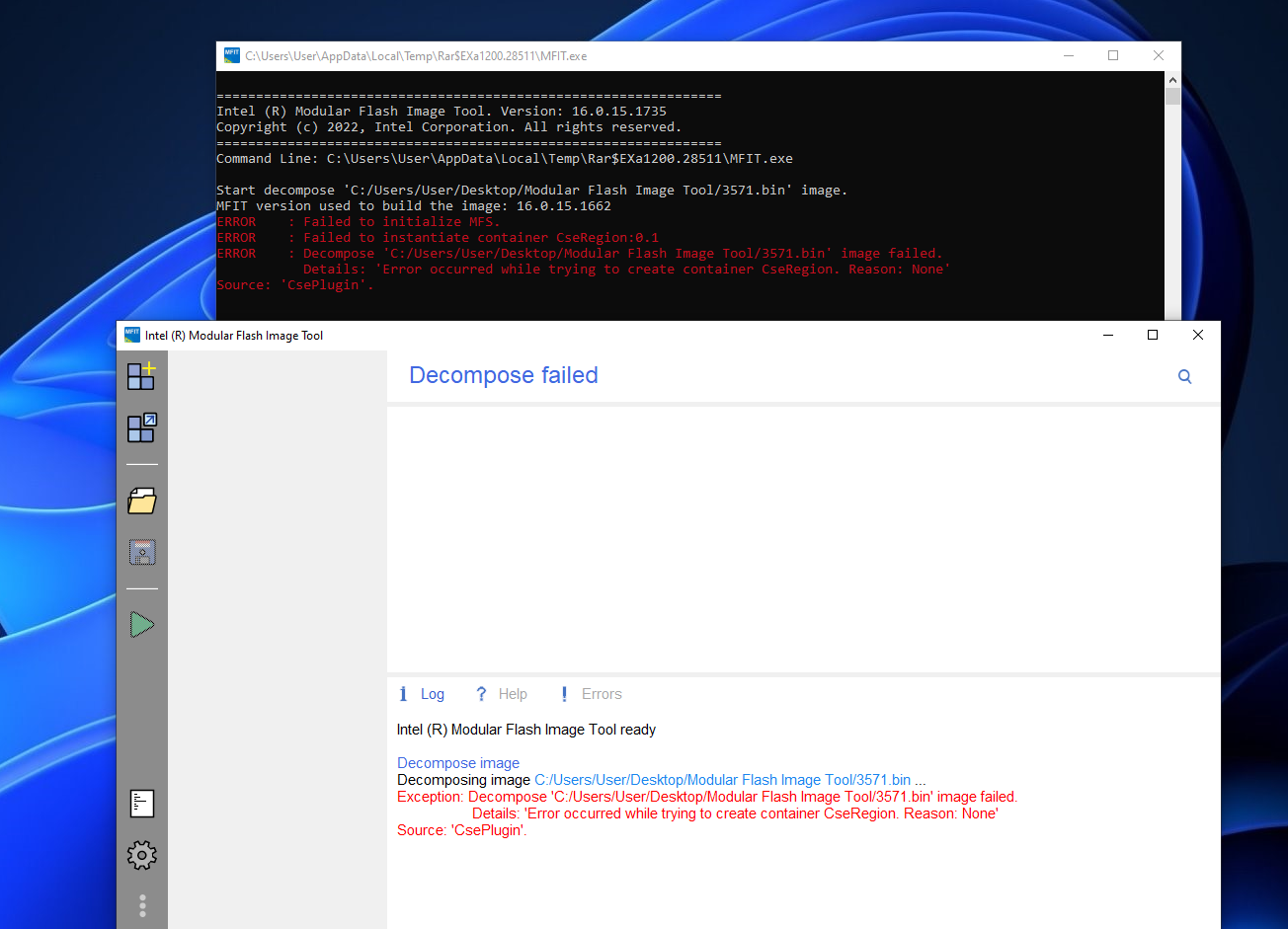The height and width of the screenshot is (929, 1288).
Task: Click 'MFIT version used to build the image: 16.0.15.1662'
Action: [414, 206]
